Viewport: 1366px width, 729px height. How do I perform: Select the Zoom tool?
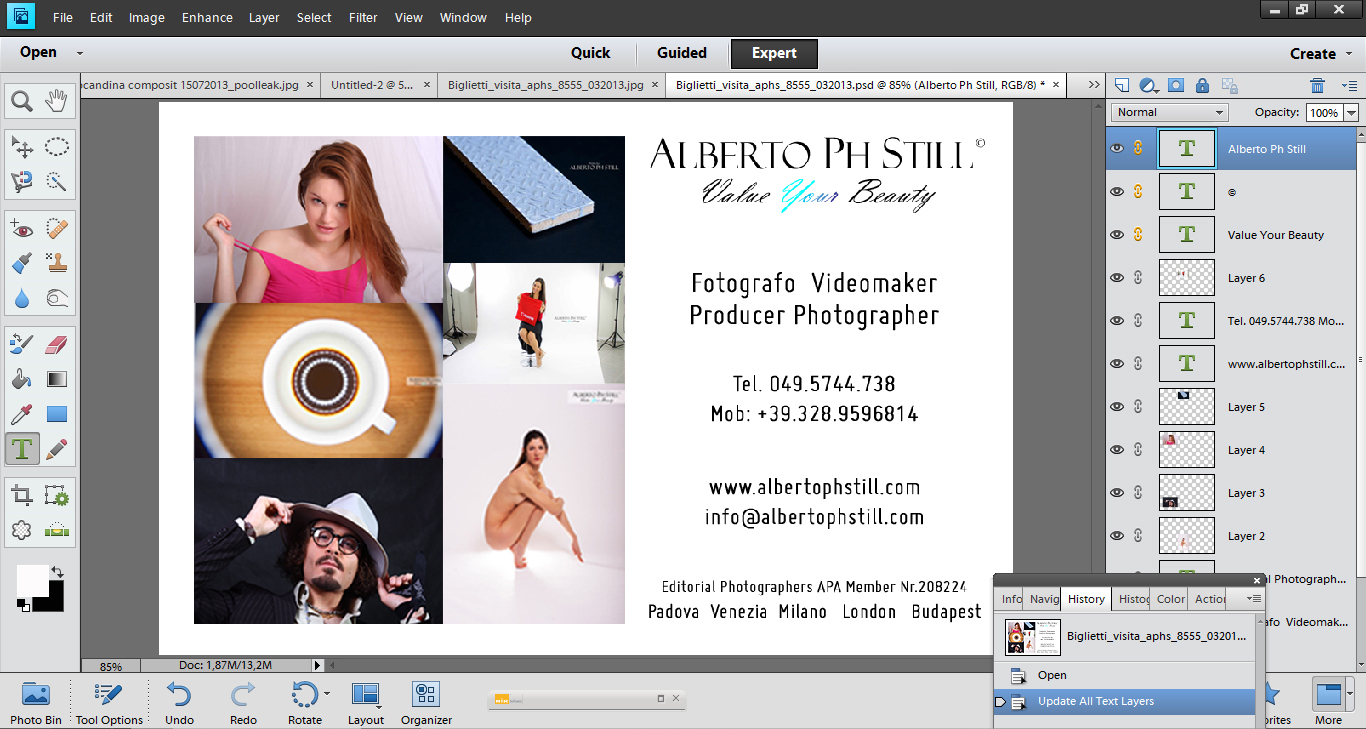pos(23,101)
